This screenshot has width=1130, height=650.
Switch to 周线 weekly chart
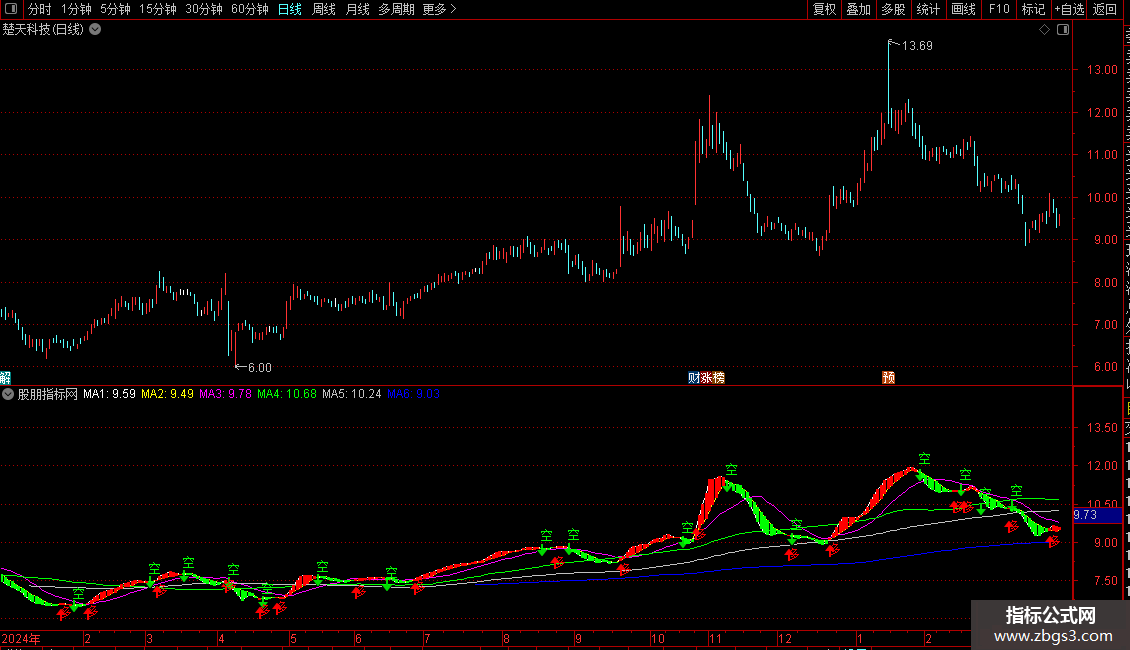tap(324, 9)
